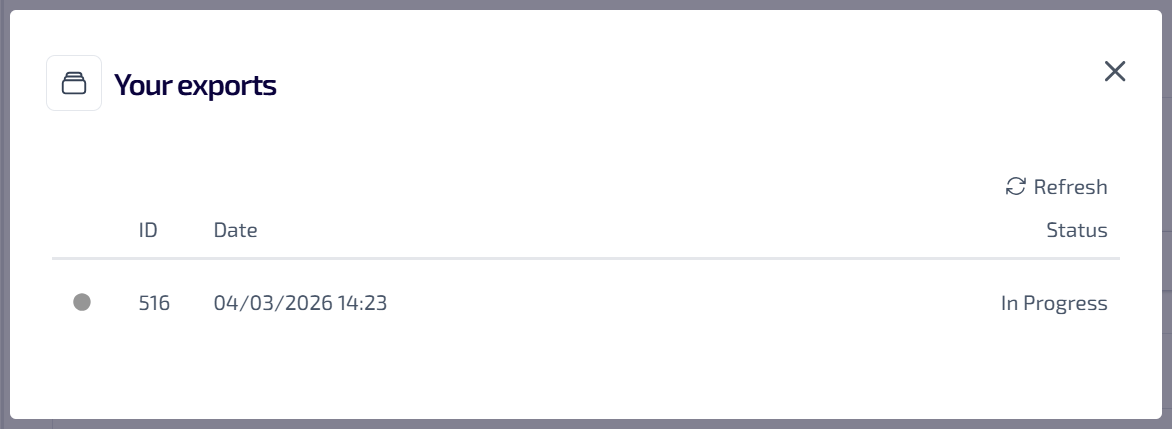The height and width of the screenshot is (429, 1172).
Task: Click the Your exports heading
Action: 195,86
